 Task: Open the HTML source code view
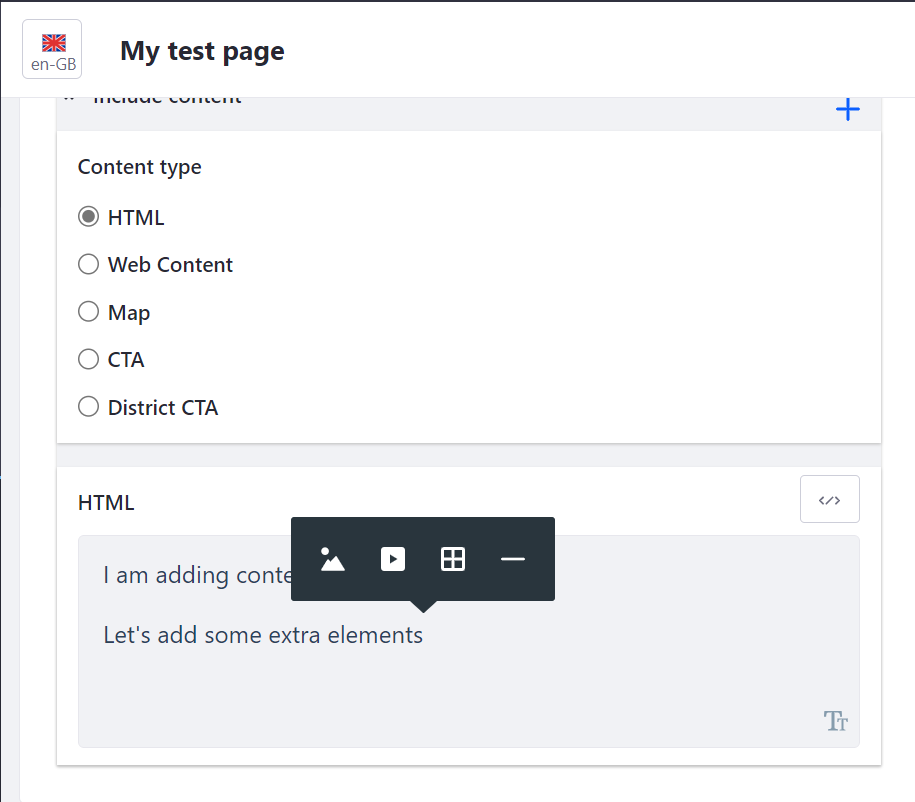tap(830, 498)
